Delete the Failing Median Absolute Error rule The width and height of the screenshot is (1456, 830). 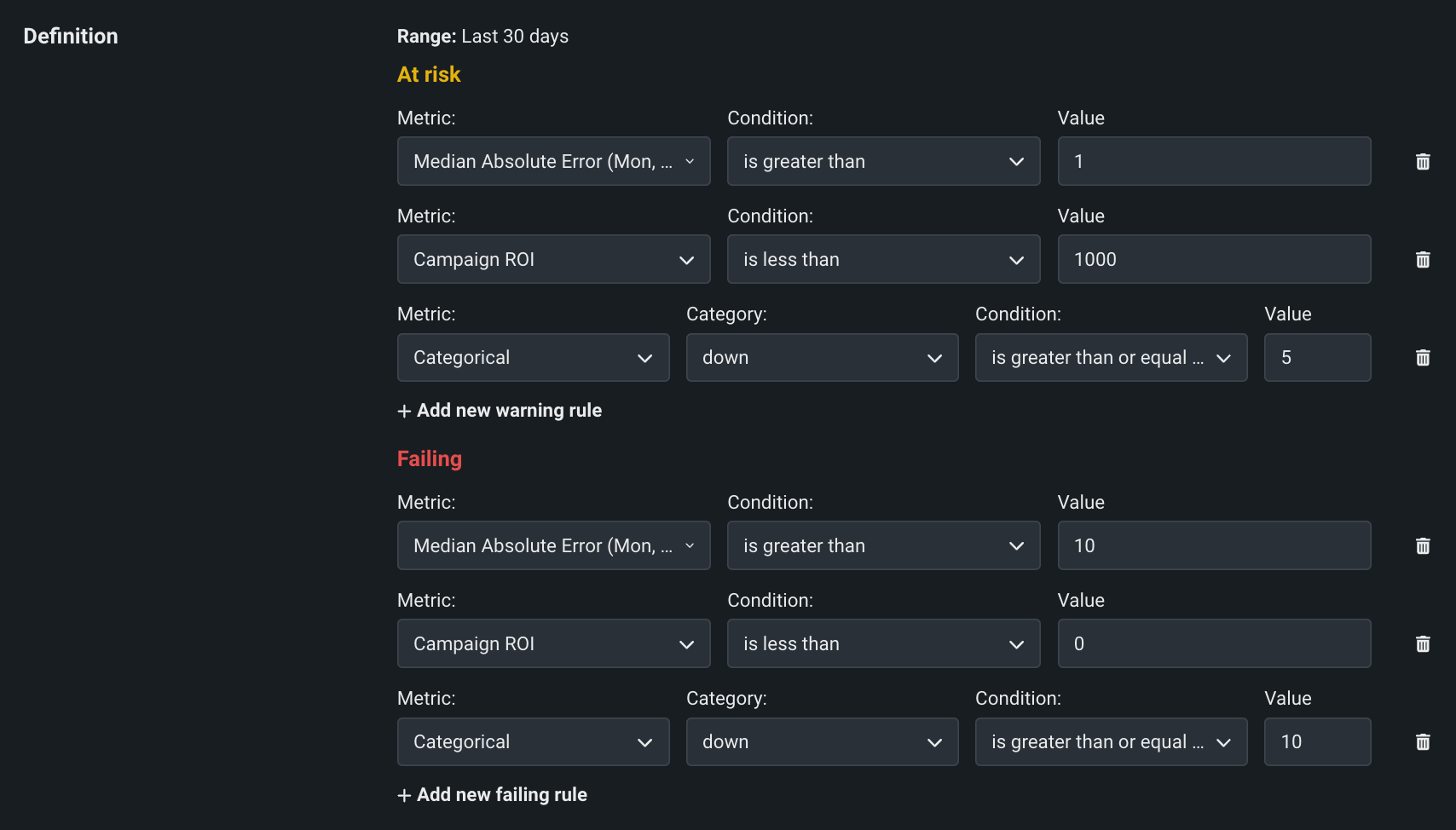point(1422,546)
